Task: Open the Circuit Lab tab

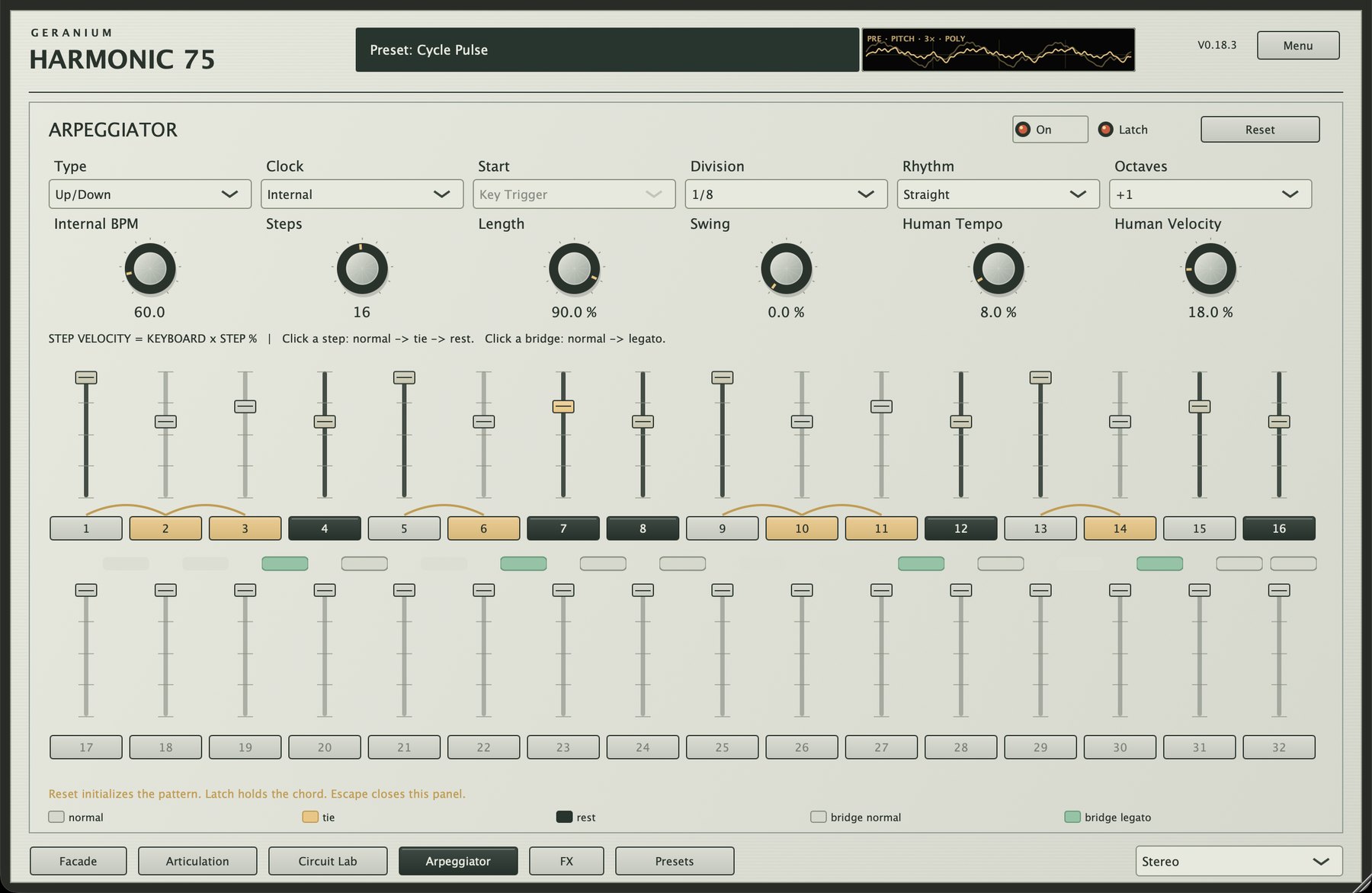Action: (328, 861)
